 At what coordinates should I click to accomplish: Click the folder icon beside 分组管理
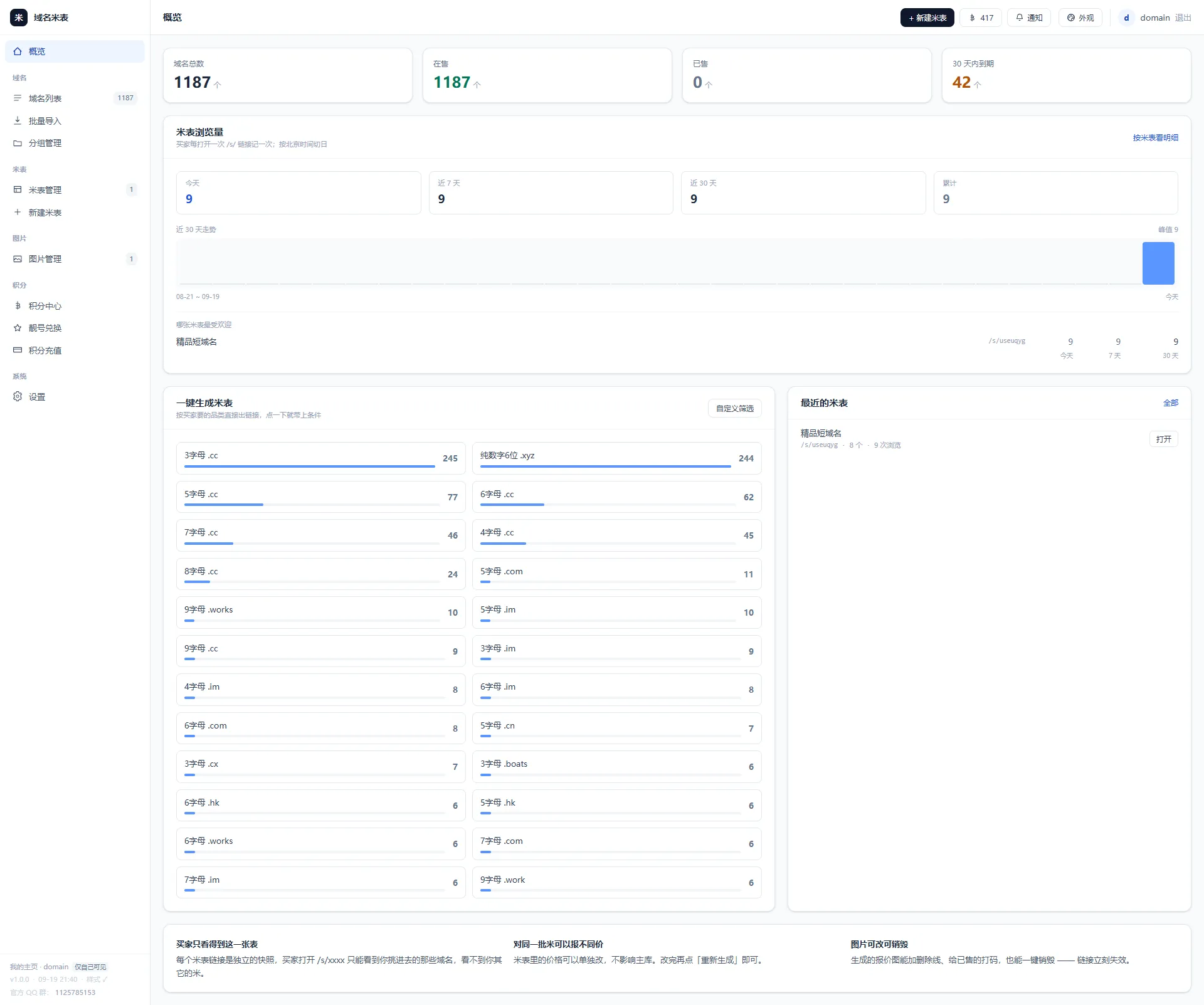pyautogui.click(x=18, y=143)
